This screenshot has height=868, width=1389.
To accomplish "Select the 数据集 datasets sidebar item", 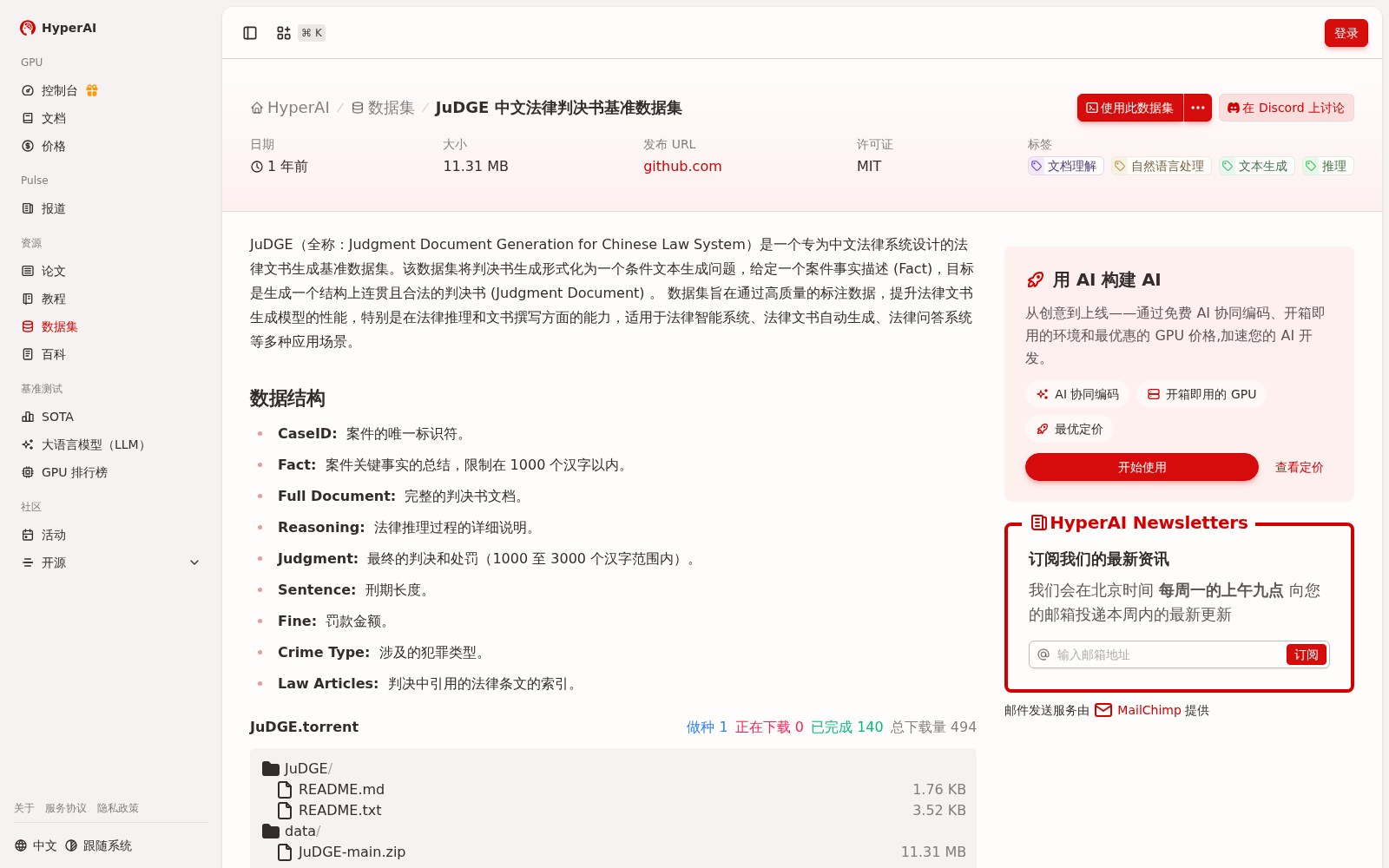I will coord(111,326).
